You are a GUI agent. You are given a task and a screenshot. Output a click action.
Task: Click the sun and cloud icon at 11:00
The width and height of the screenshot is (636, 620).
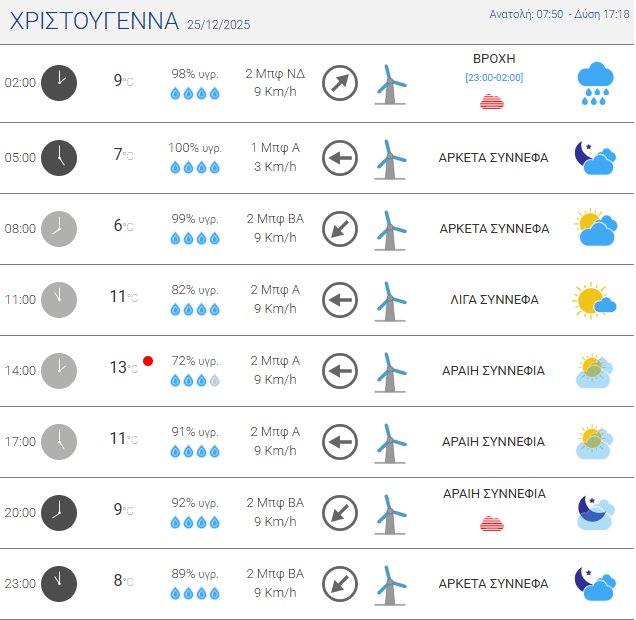click(x=594, y=299)
